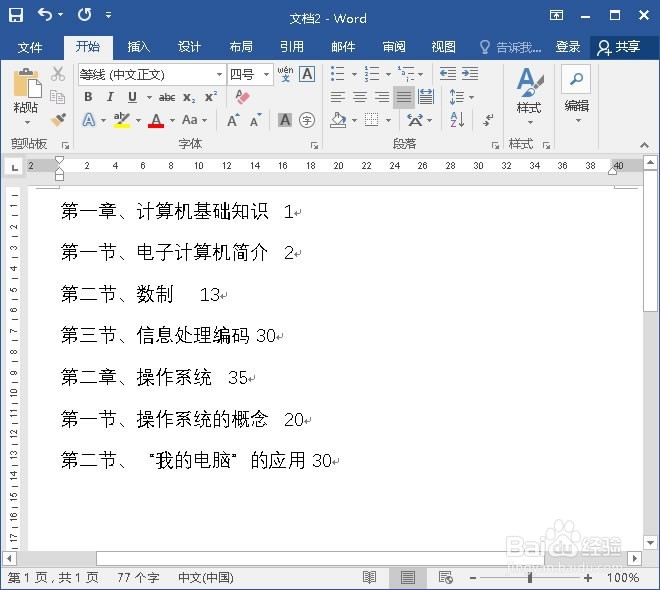
Task: Click the Save icon in title bar
Action: 16,15
